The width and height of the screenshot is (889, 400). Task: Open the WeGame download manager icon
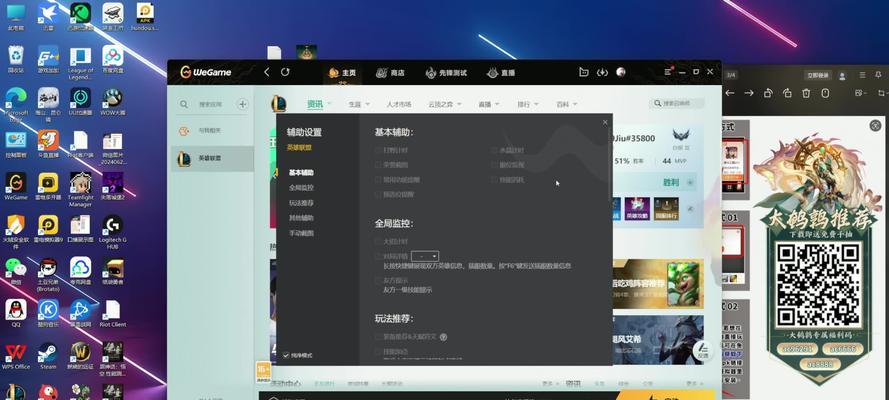pyautogui.click(x=602, y=73)
